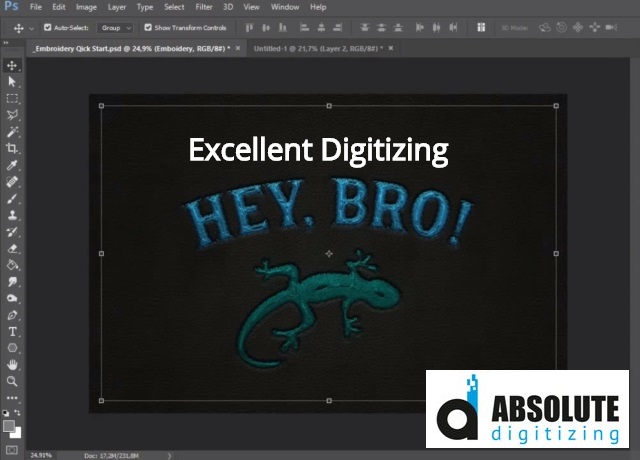
Task: Select the Rectangular Marquee tool
Action: [12, 99]
